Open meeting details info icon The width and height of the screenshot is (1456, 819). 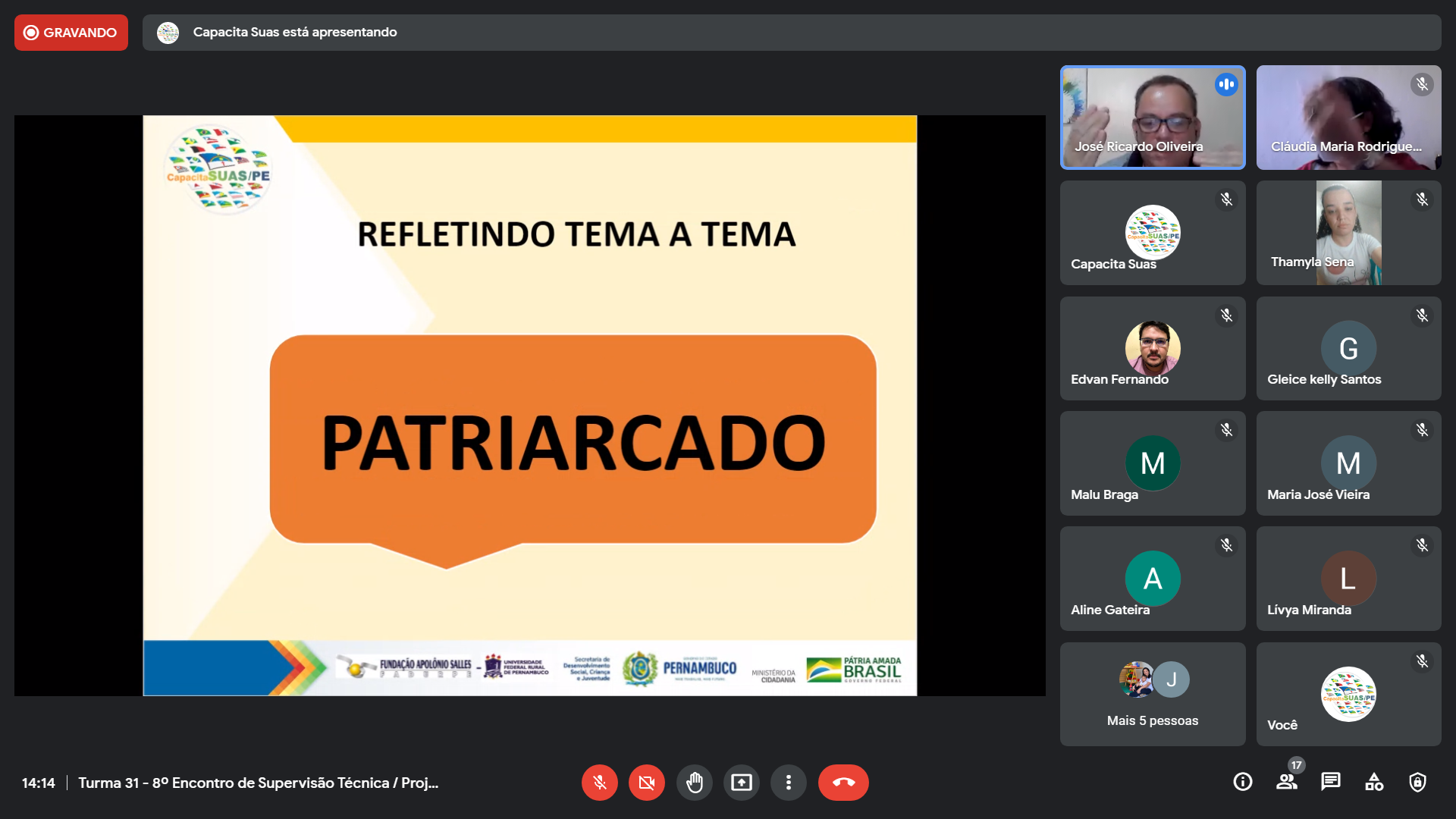[x=1242, y=782]
